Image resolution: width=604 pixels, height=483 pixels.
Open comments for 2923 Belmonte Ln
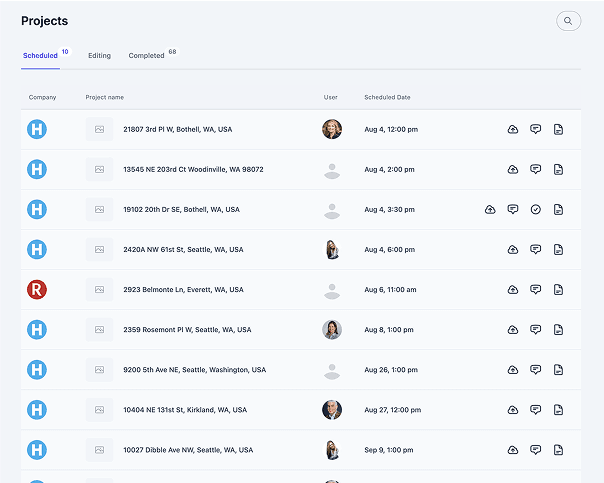(535, 290)
